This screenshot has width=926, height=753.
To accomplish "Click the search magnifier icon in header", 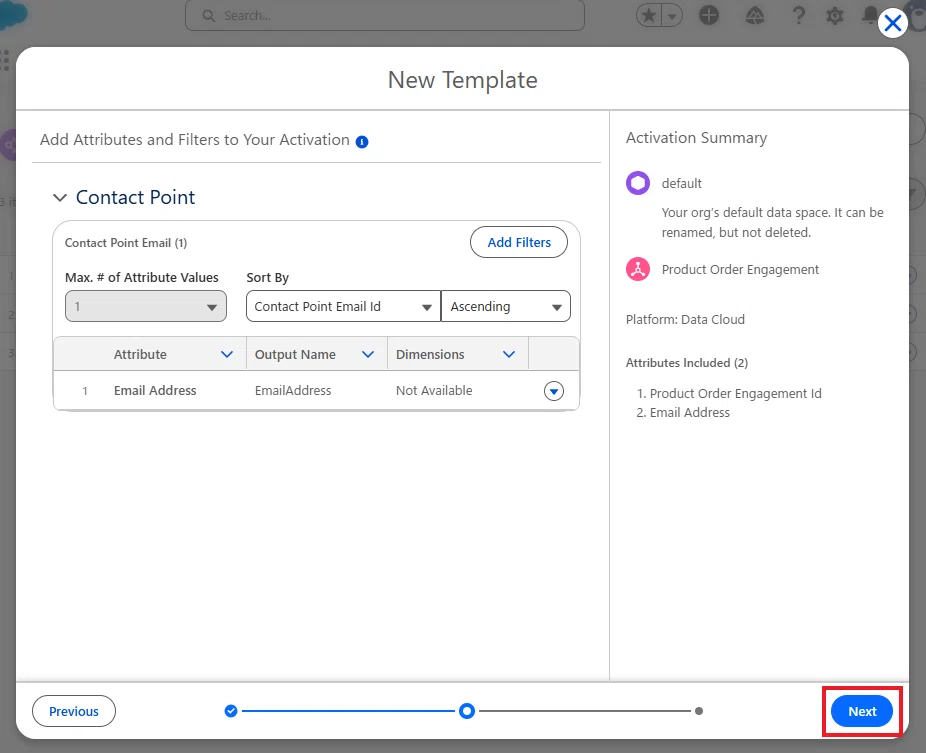I will [x=208, y=15].
